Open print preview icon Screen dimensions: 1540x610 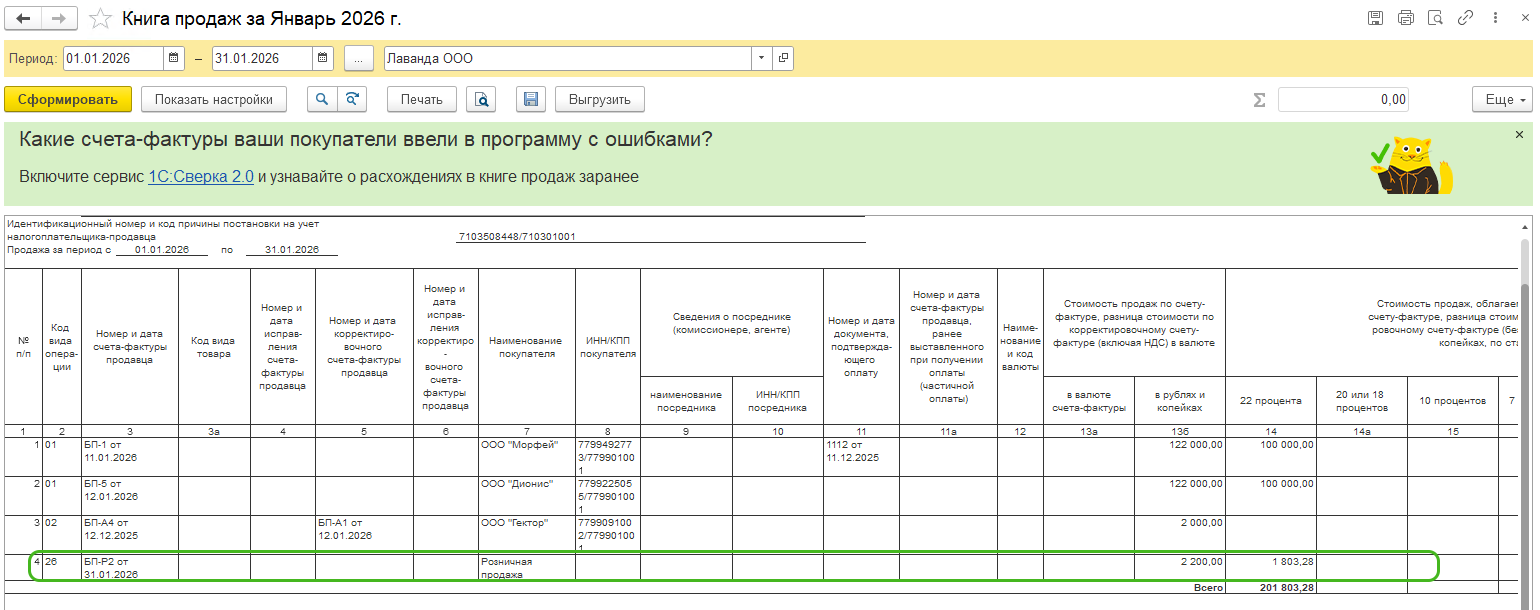482,99
